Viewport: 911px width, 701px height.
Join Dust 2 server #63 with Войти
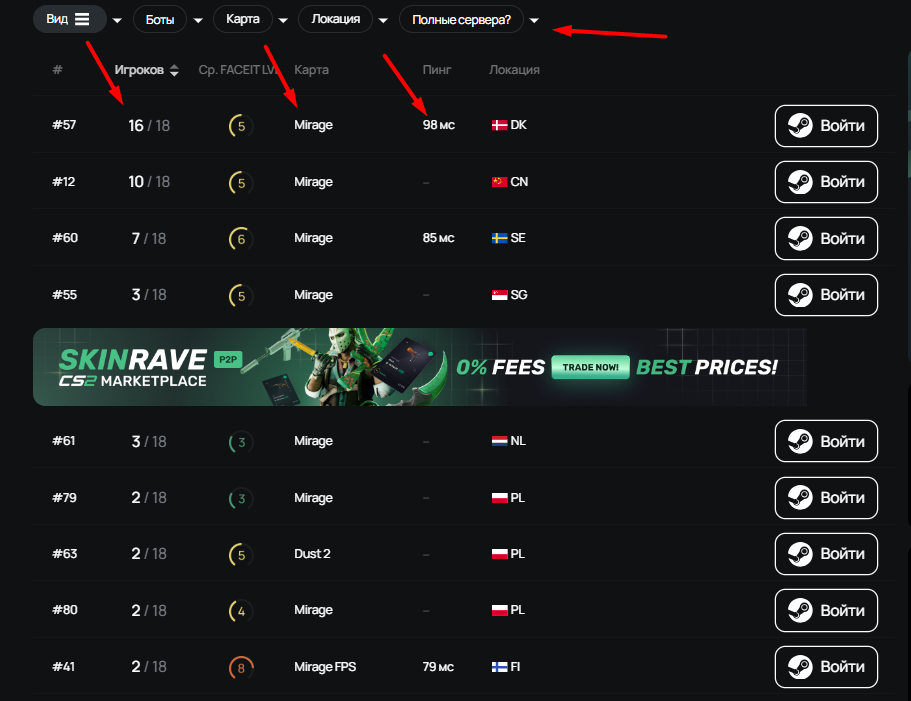click(x=826, y=554)
